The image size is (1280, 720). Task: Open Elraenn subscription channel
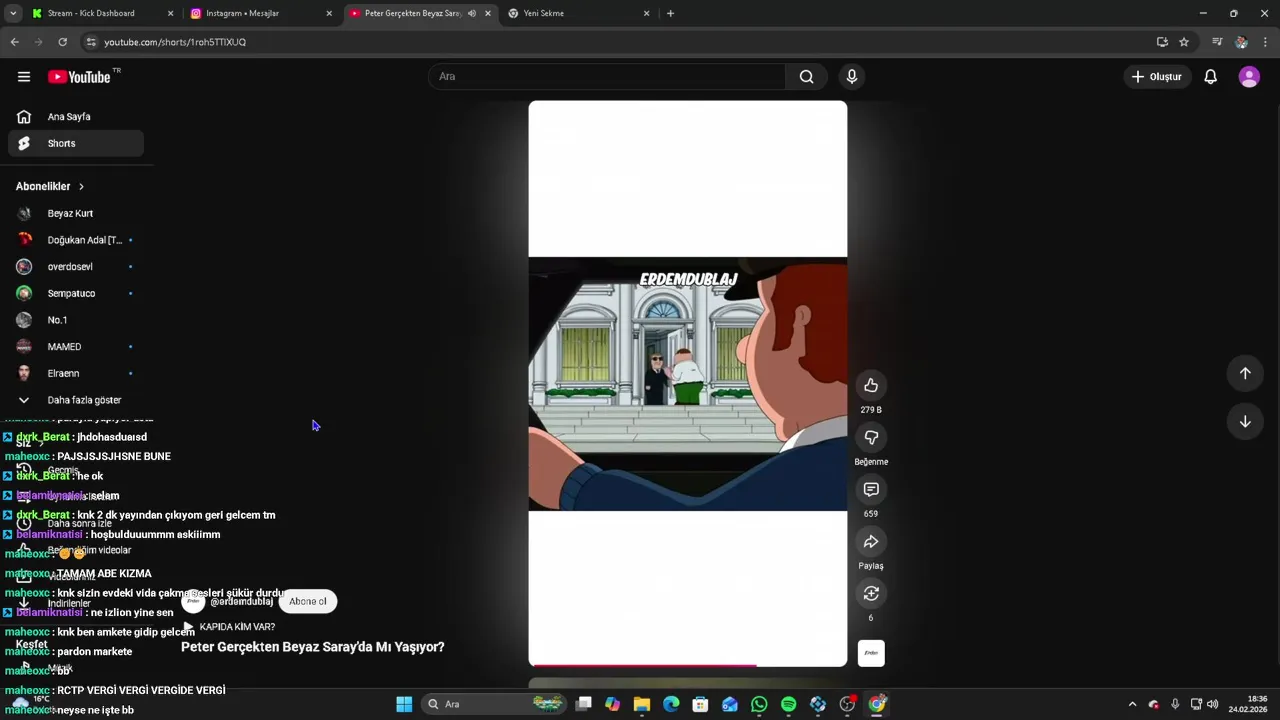pyautogui.click(x=76, y=373)
